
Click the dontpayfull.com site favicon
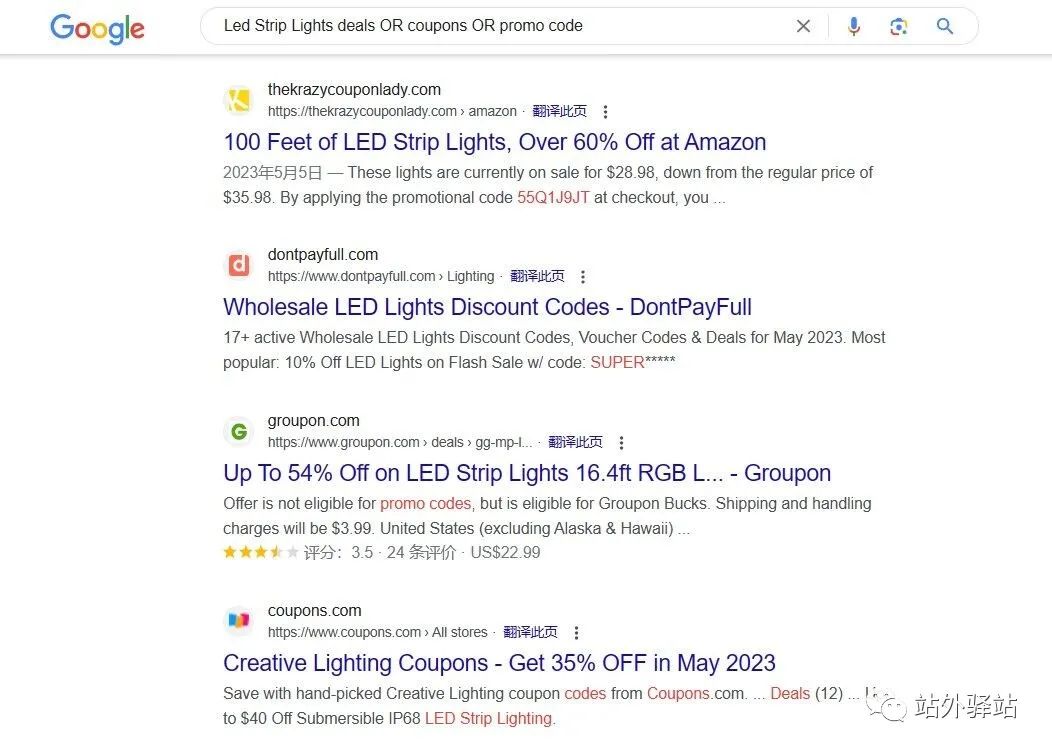pos(239,265)
